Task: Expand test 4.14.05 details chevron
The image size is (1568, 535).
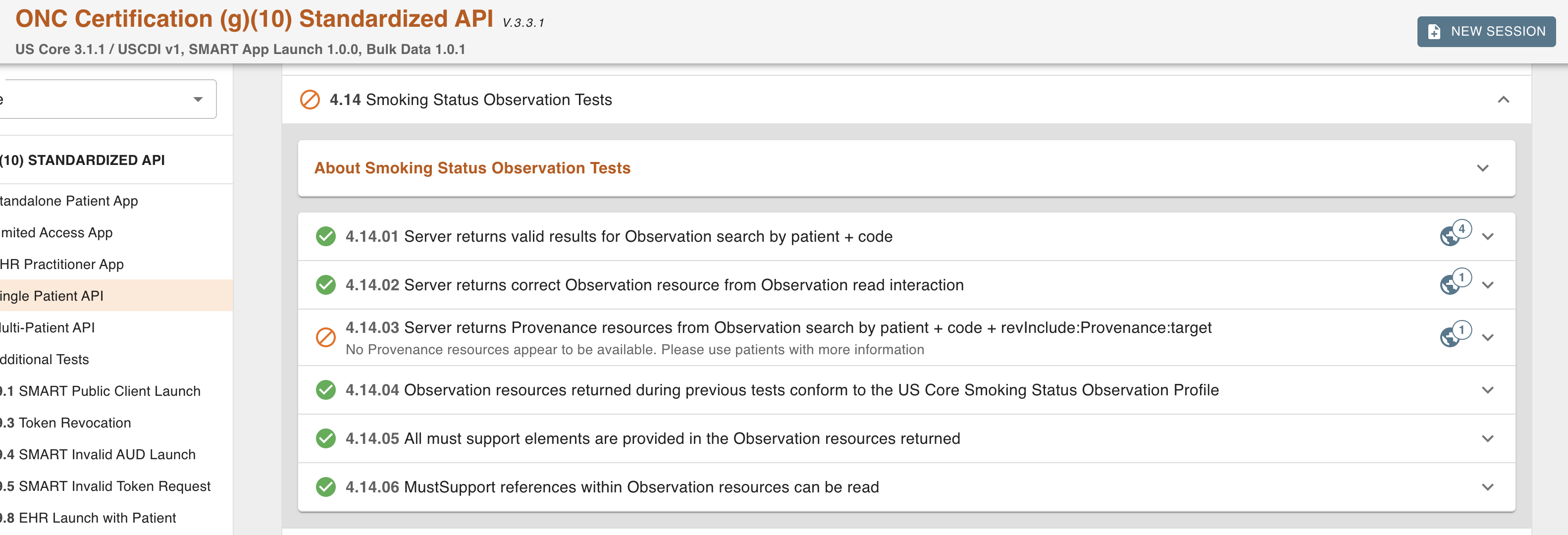Action: point(1487,438)
